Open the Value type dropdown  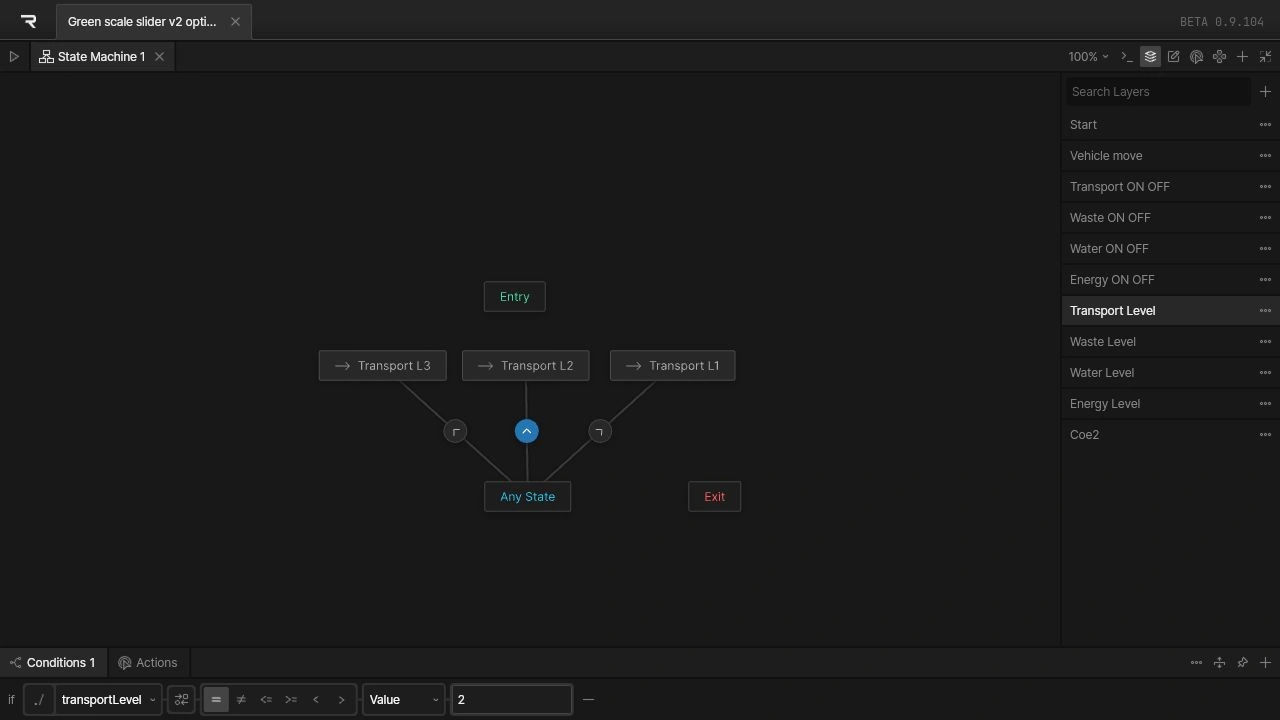point(404,700)
